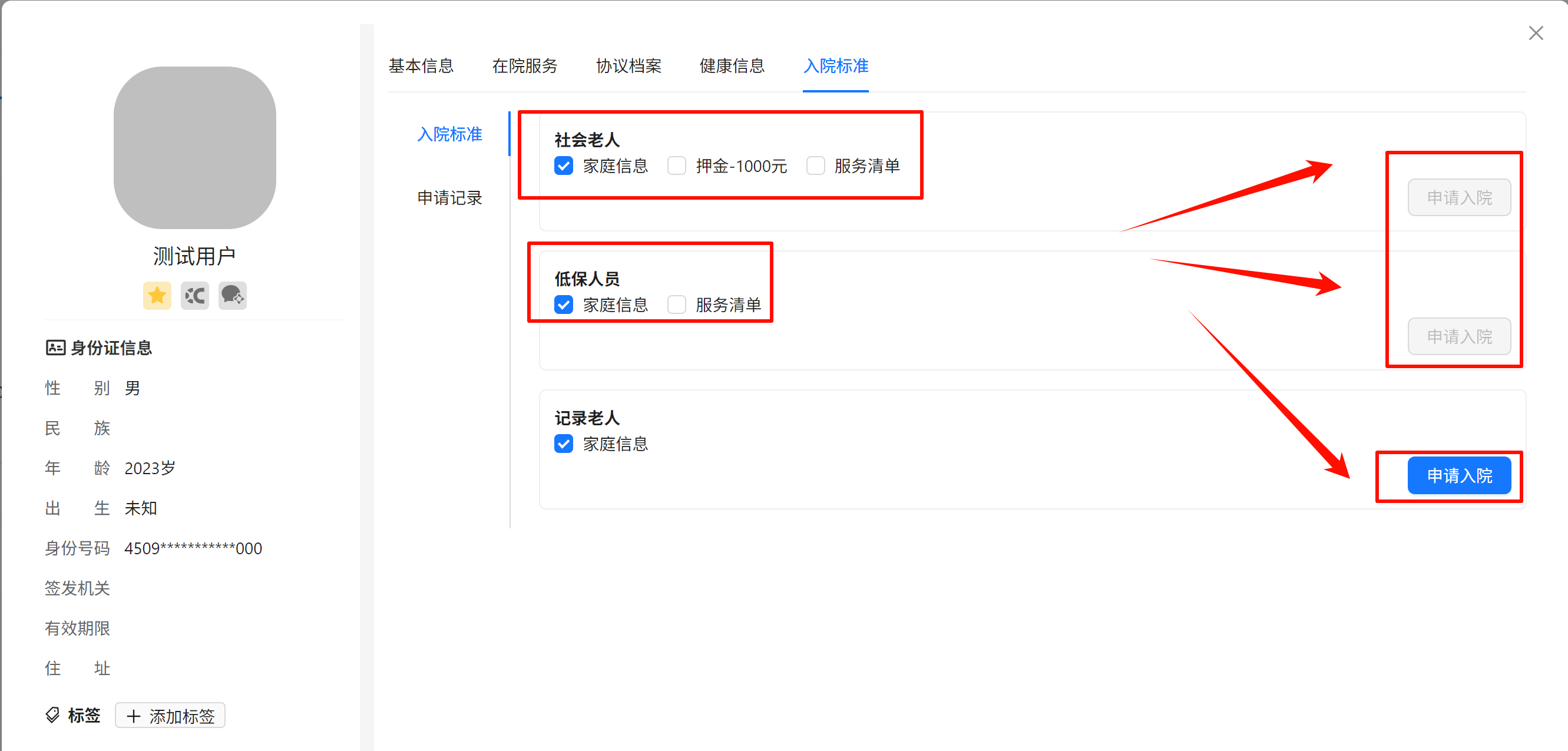Switch to the 基本信息 tab
This screenshot has width=1568, height=751.
(421, 66)
